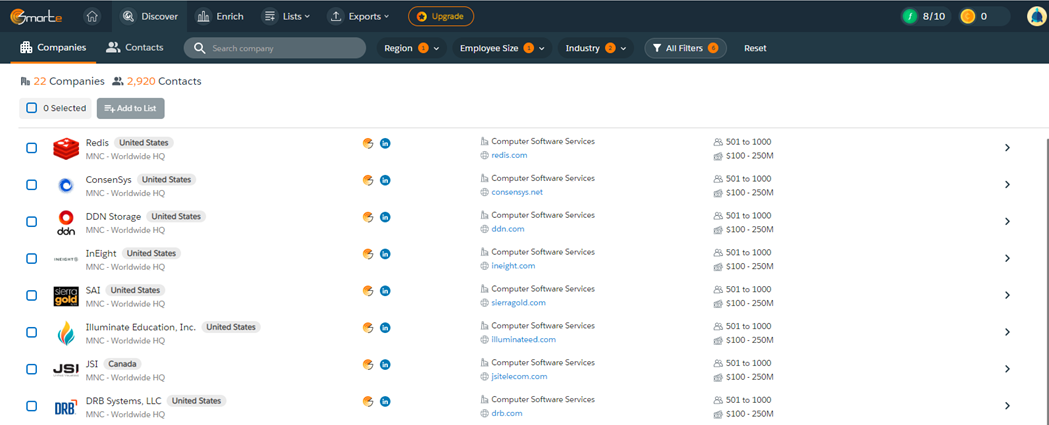This screenshot has width=1049, height=425.
Task: Open DRB Systems SMARTe profile icon
Action: pos(367,401)
